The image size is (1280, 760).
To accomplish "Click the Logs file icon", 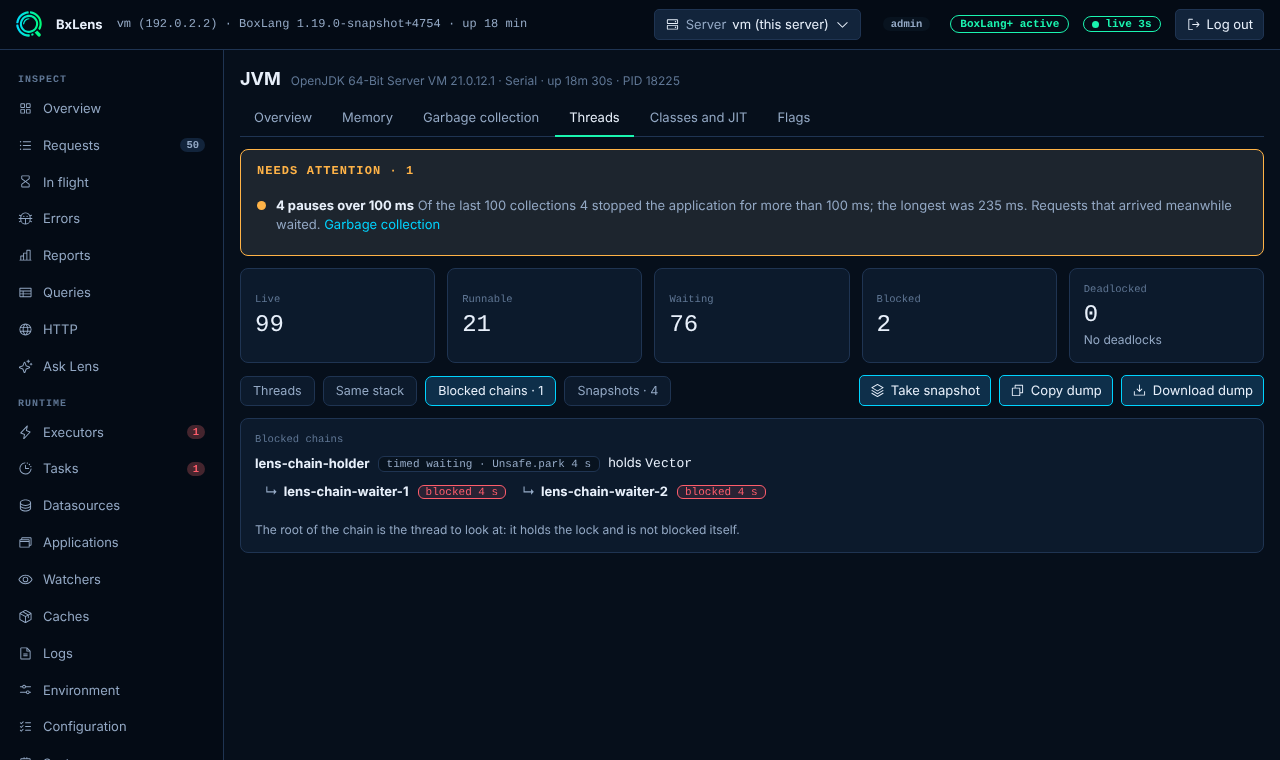I will (x=26, y=653).
